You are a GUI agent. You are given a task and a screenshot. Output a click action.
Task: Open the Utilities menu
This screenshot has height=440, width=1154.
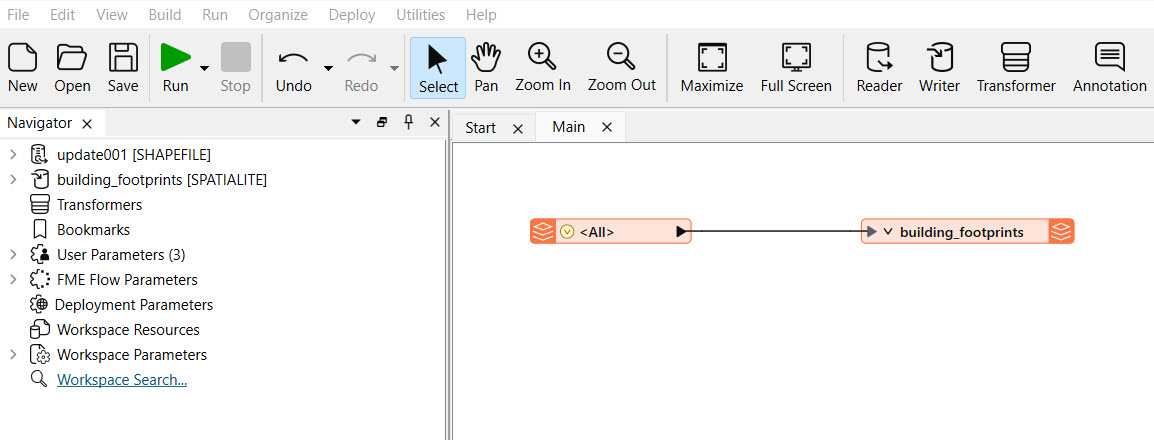click(420, 15)
